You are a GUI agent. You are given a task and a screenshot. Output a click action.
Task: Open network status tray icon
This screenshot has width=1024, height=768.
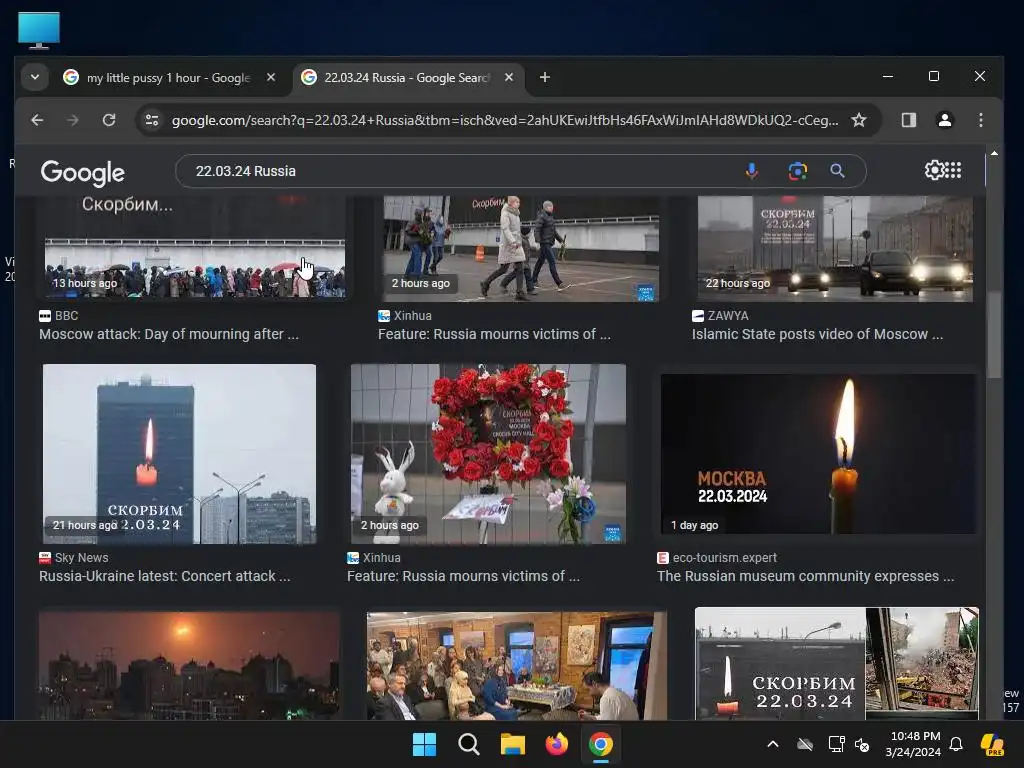pyautogui.click(x=836, y=744)
